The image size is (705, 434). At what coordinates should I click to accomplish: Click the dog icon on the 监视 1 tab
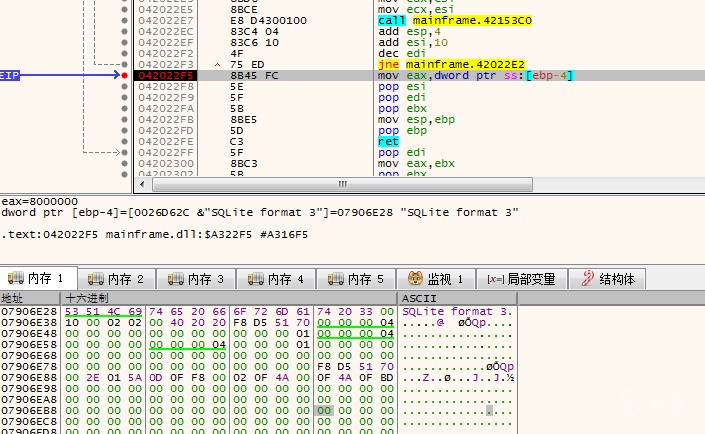click(415, 278)
